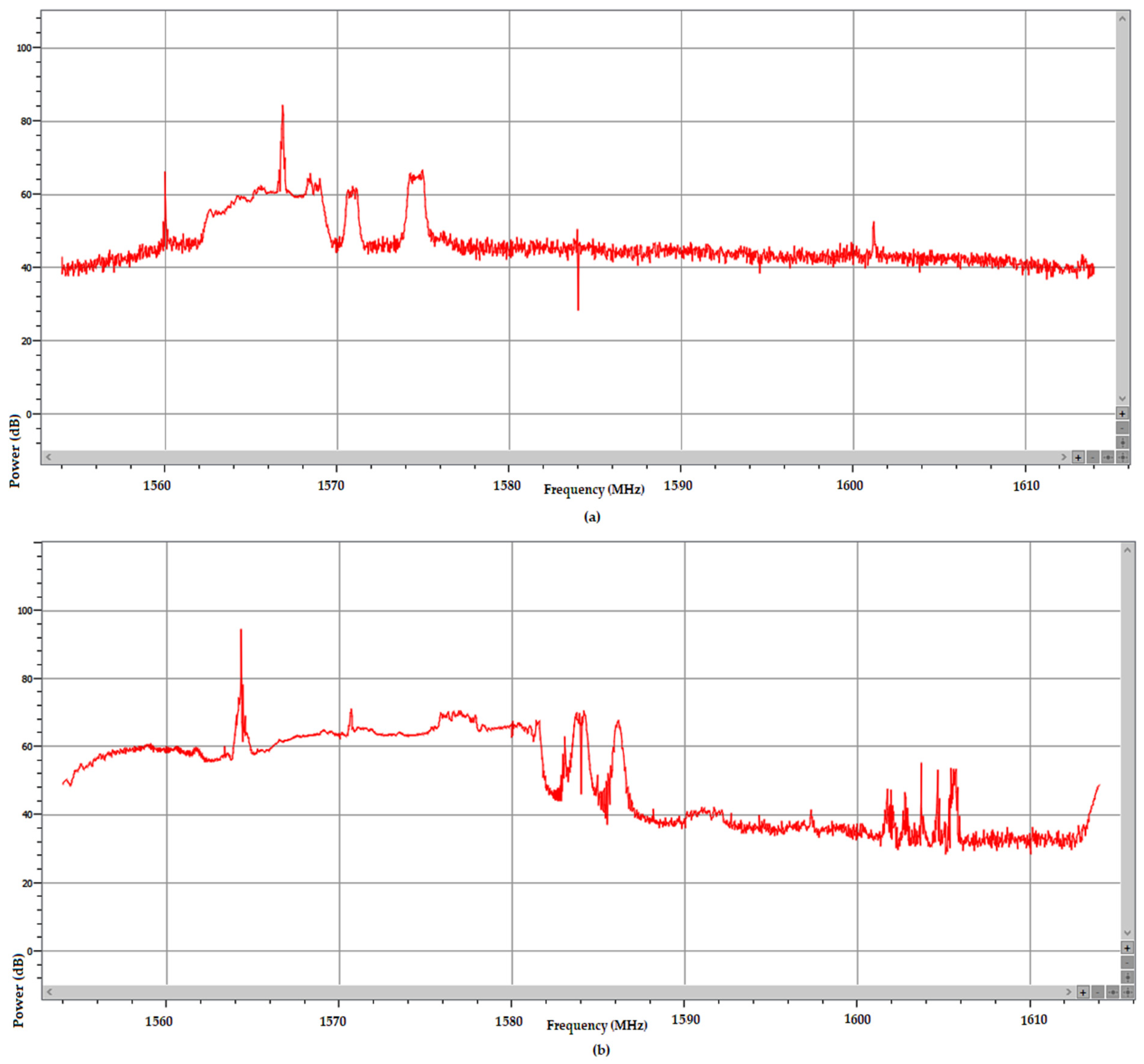
Task: Zoom in horizontally on plot (a)
Action: (1078, 457)
